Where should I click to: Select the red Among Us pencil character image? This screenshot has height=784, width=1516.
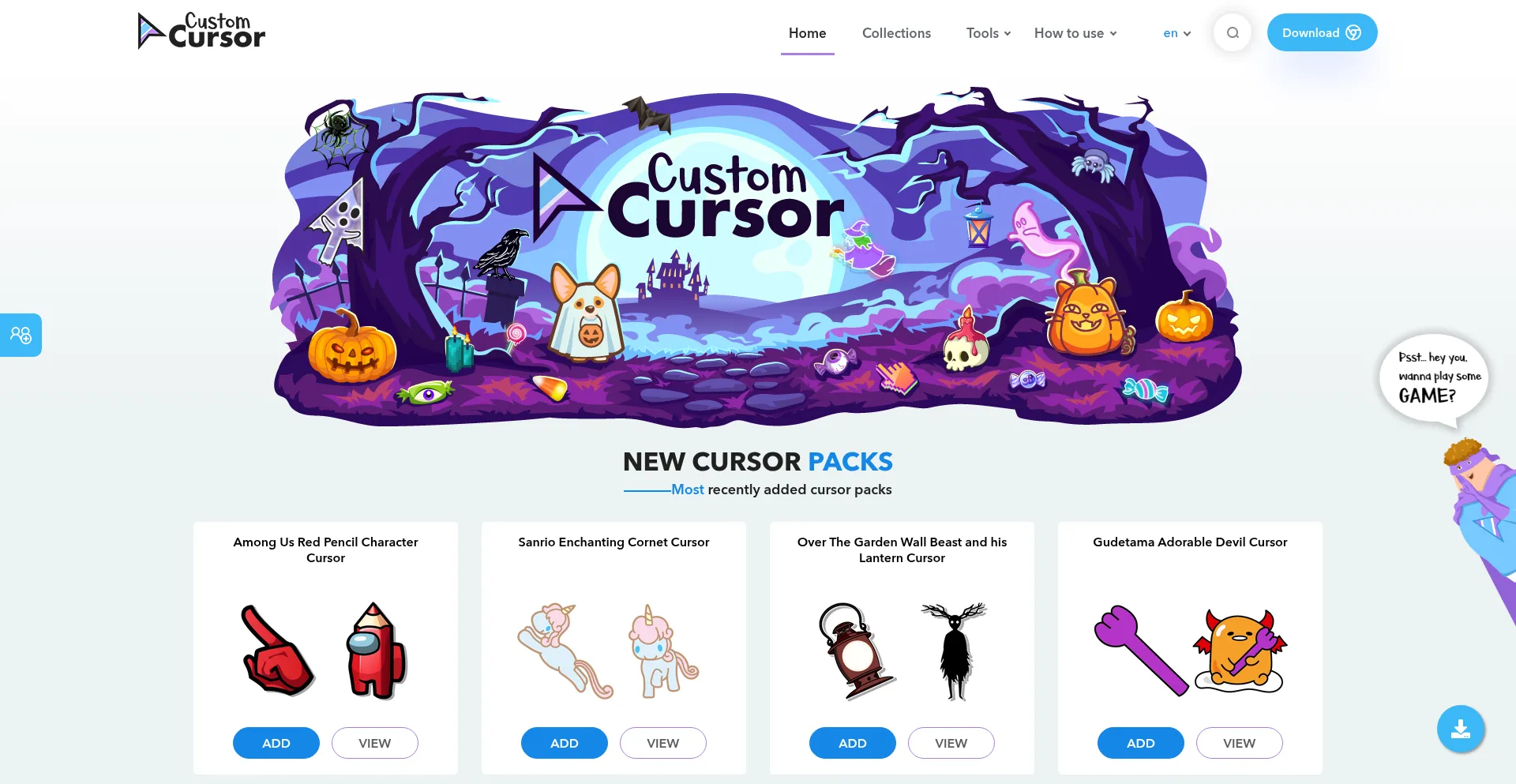(377, 651)
